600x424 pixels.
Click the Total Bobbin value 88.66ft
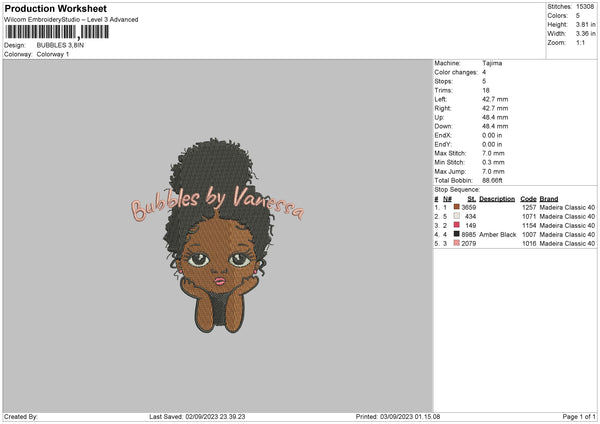pos(492,180)
